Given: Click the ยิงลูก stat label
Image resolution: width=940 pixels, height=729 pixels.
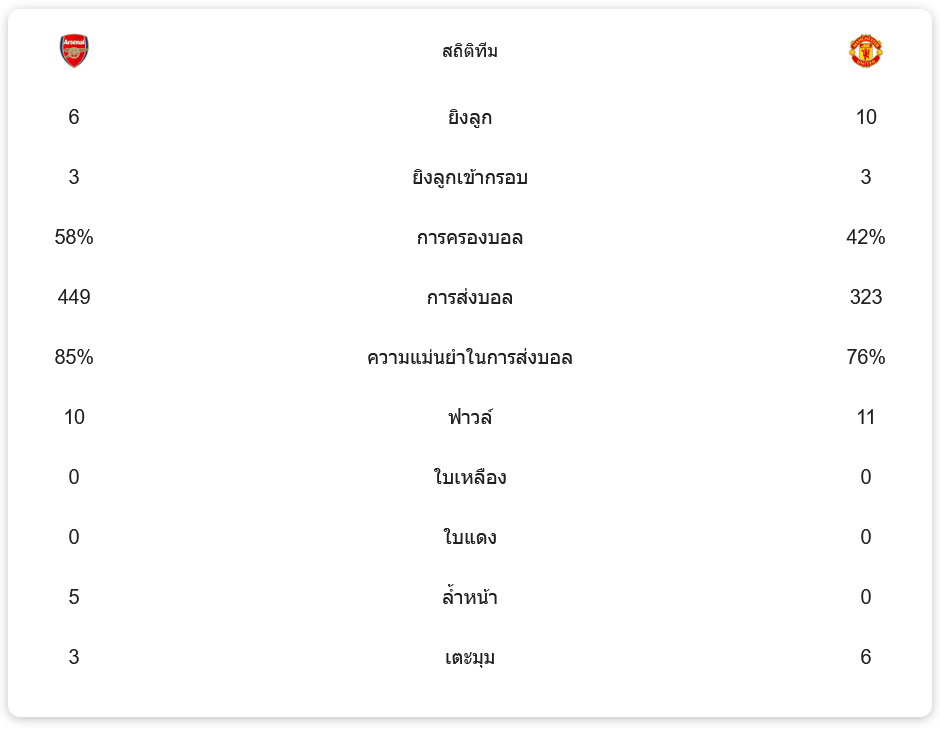Looking at the screenshot, I should (470, 118).
